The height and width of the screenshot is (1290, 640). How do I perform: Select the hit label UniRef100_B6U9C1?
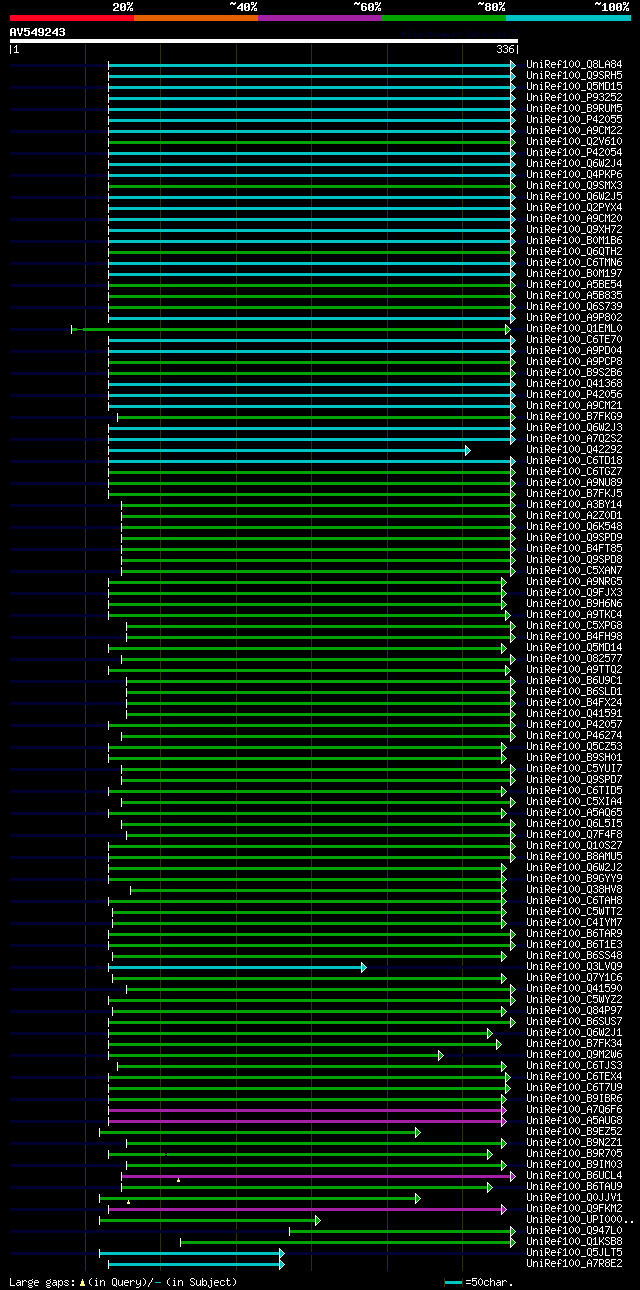click(574, 681)
